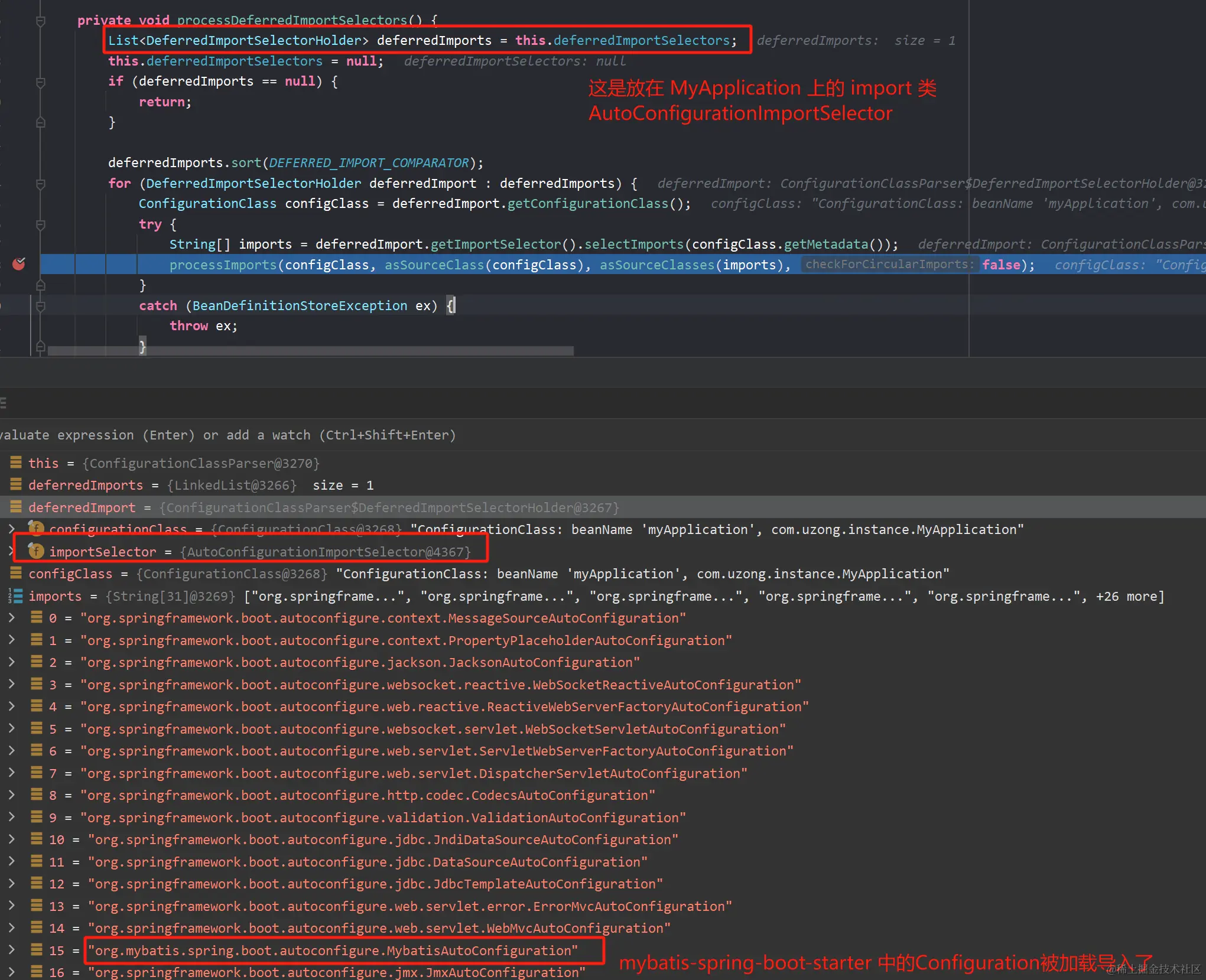The height and width of the screenshot is (980, 1206).
Task: Expand imports element 3 WebSocketReactiveAutoConfiguration
Action: tap(11, 684)
